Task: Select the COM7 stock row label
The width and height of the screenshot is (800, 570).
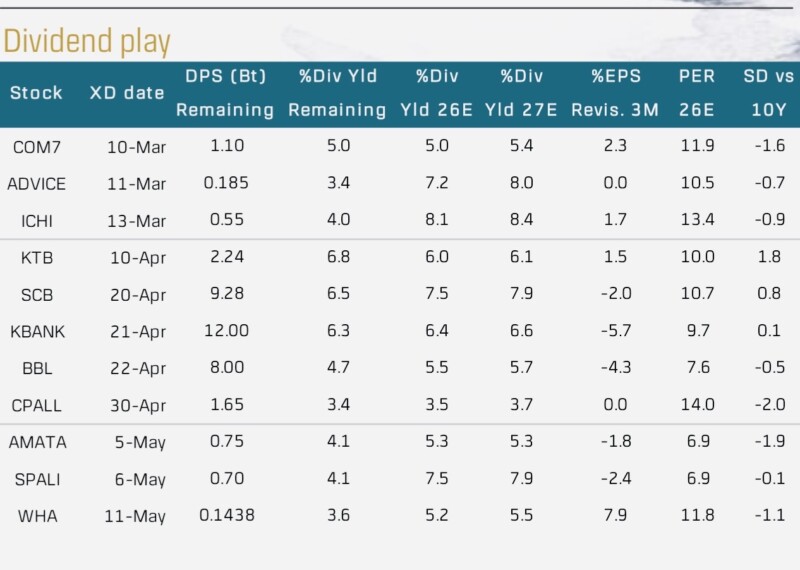Action: 35,147
